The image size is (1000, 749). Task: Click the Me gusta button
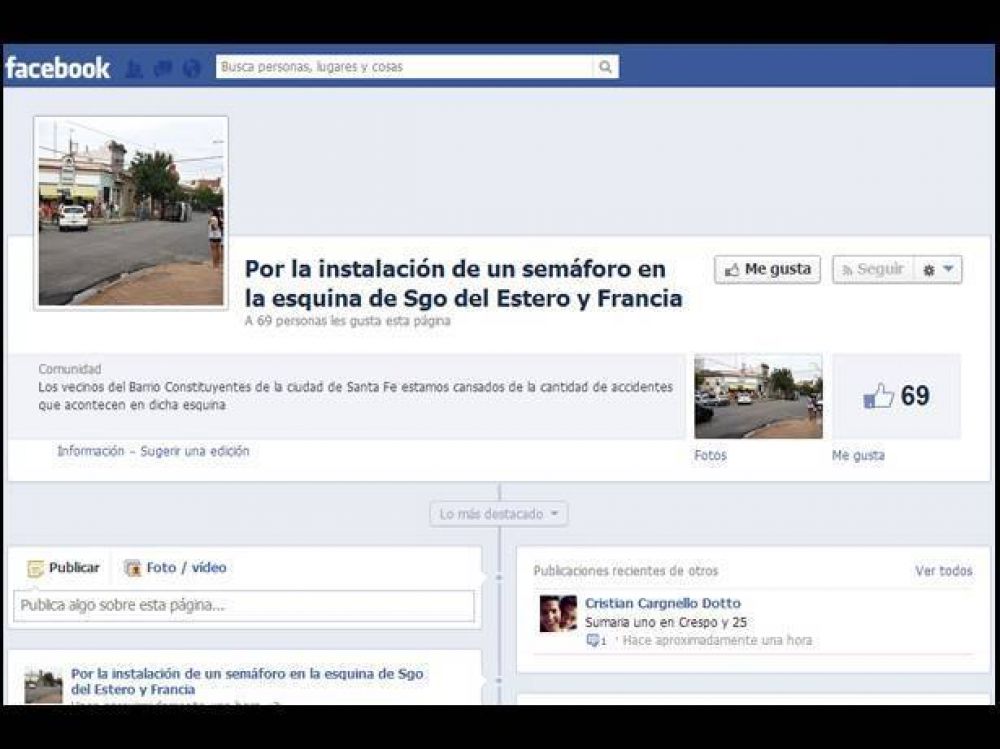(767, 269)
